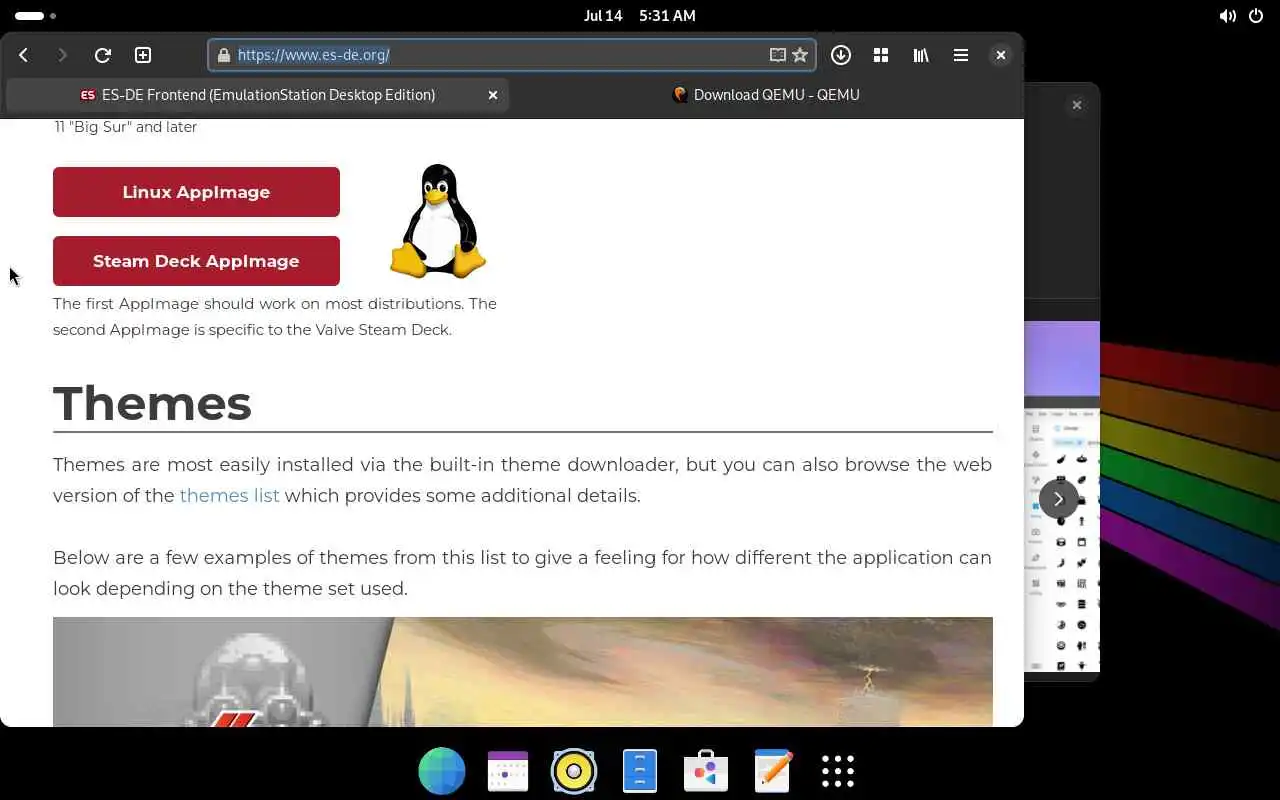Image resolution: width=1280 pixels, height=800 pixels.
Task: Open the Activities overview pill
Action: pos(35,16)
